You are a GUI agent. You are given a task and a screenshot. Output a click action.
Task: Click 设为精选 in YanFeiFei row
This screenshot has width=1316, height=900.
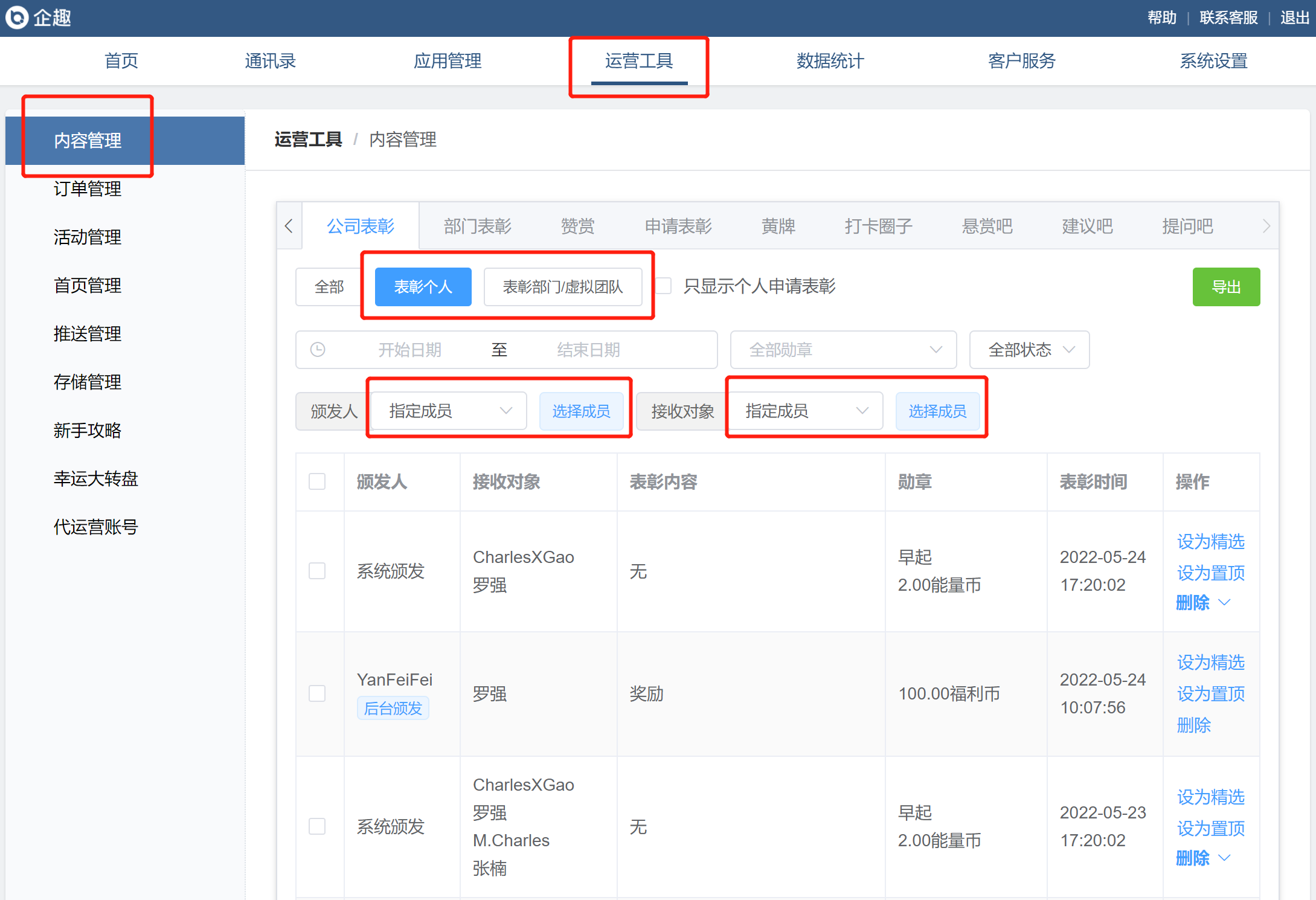1211,662
